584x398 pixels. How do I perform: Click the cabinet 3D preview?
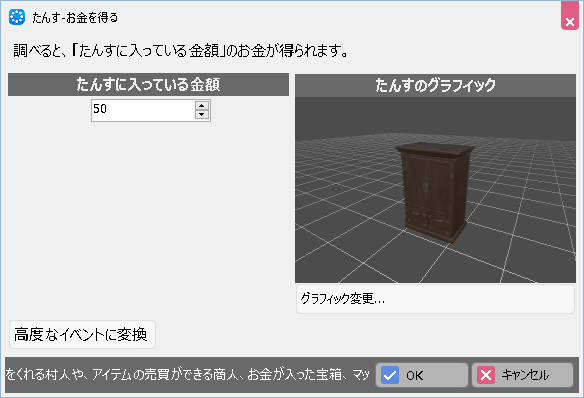point(435,190)
